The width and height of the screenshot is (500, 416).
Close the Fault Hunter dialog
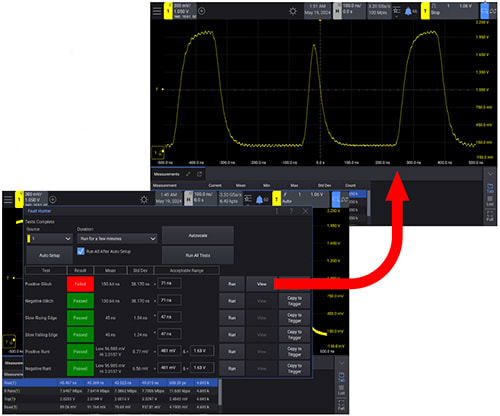click(305, 211)
